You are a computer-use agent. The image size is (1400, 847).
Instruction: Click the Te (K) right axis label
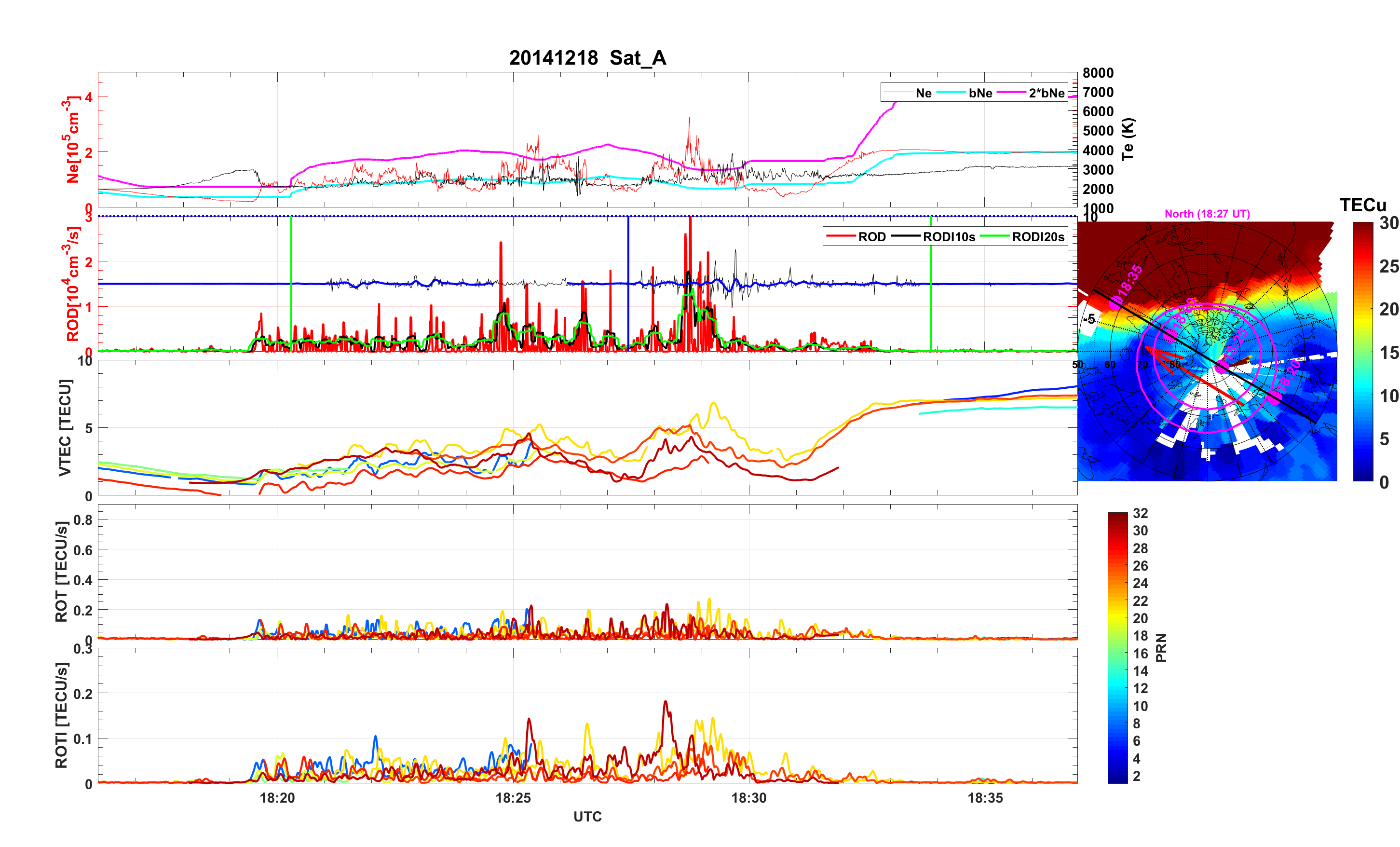[x=1128, y=139]
